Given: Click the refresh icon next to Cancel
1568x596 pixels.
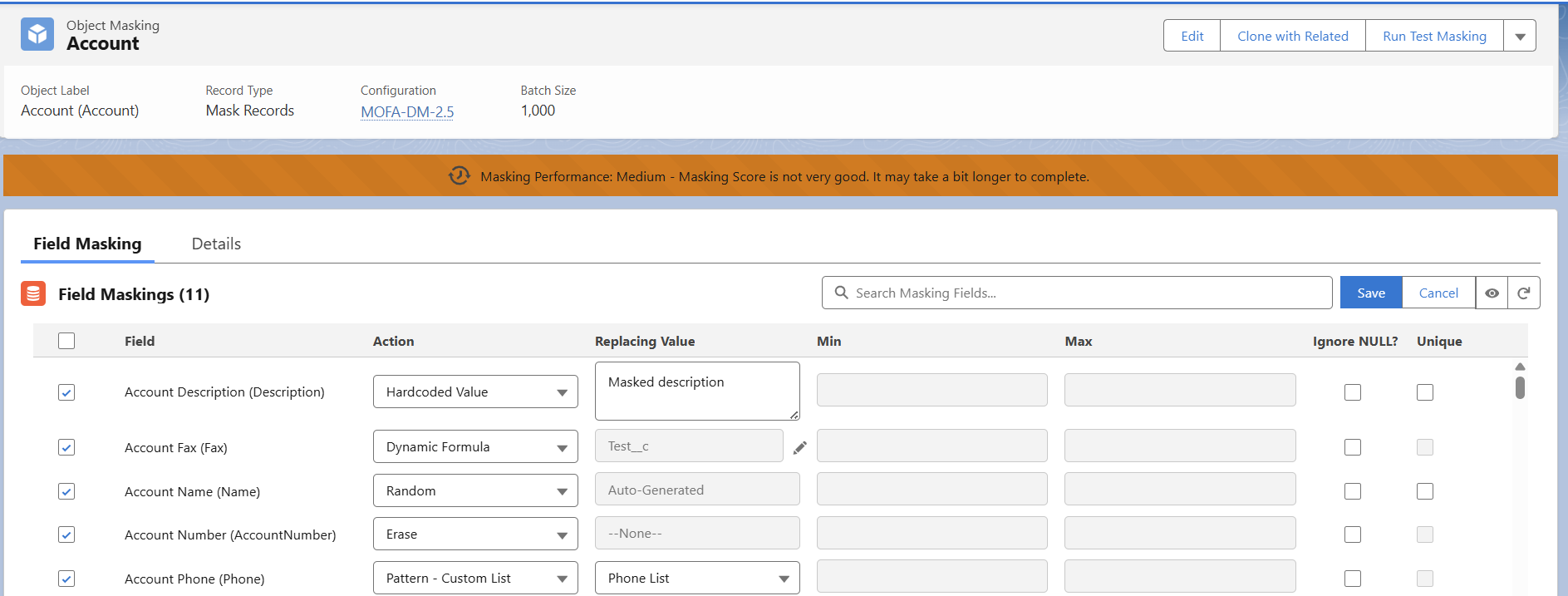Looking at the screenshot, I should point(1523,293).
